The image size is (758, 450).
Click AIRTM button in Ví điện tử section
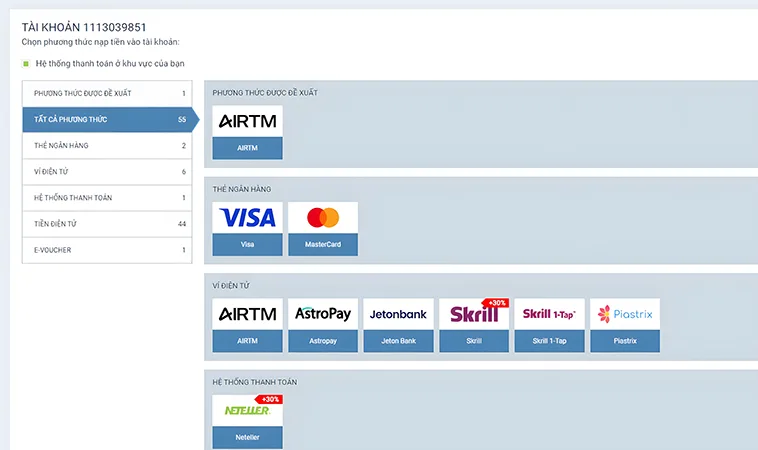click(x=248, y=341)
